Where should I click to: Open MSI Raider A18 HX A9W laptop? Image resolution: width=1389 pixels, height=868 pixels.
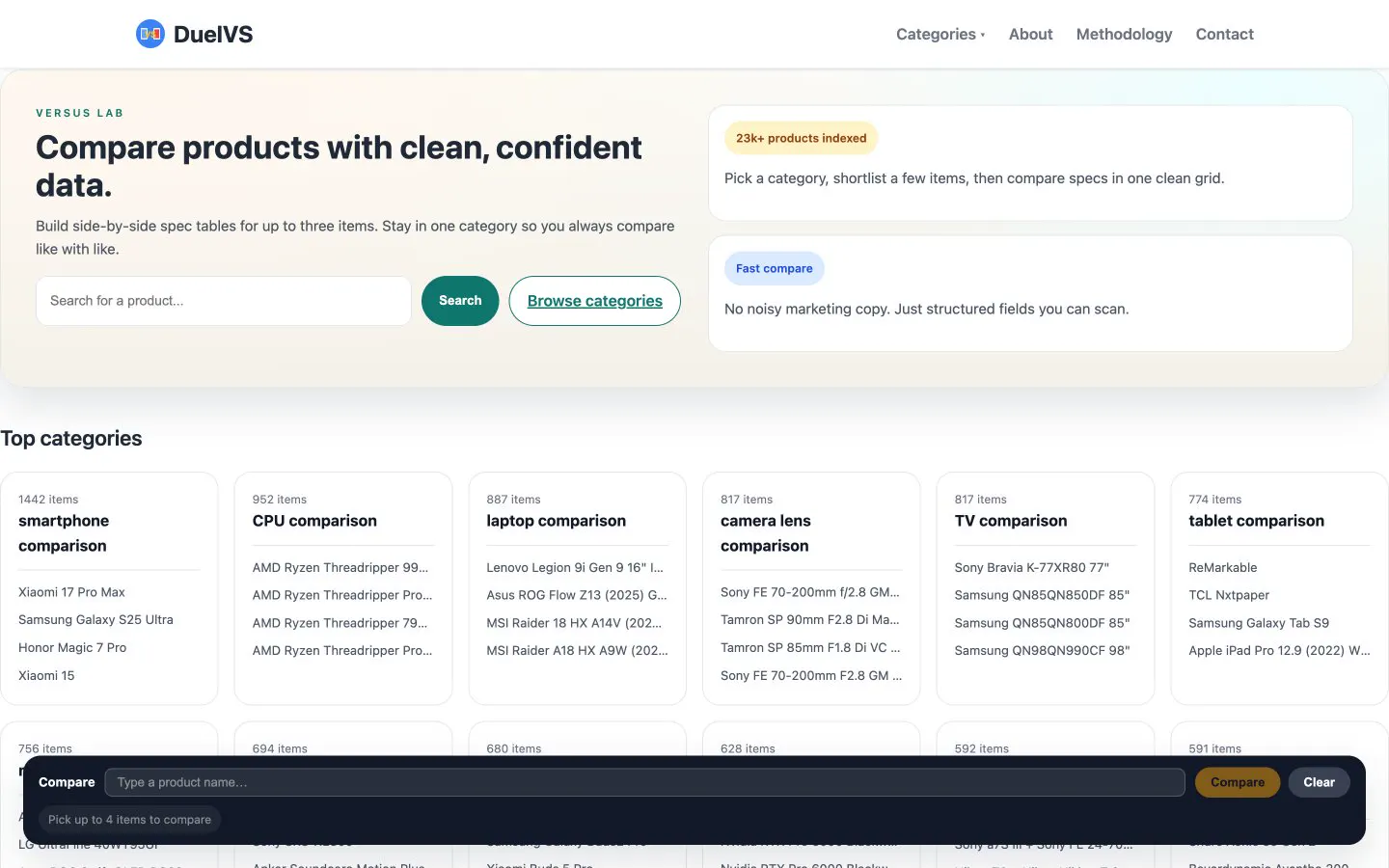(x=577, y=651)
